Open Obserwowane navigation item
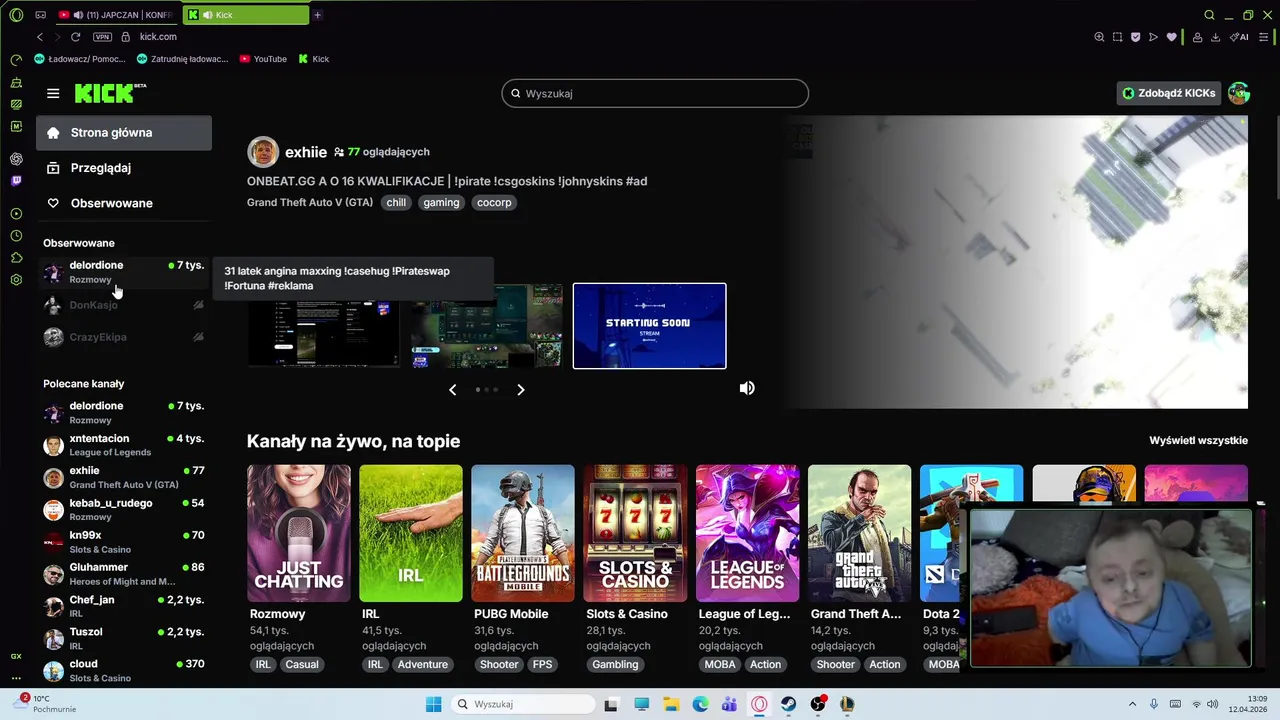Viewport: 1280px width, 720px height. pyautogui.click(x=124, y=203)
